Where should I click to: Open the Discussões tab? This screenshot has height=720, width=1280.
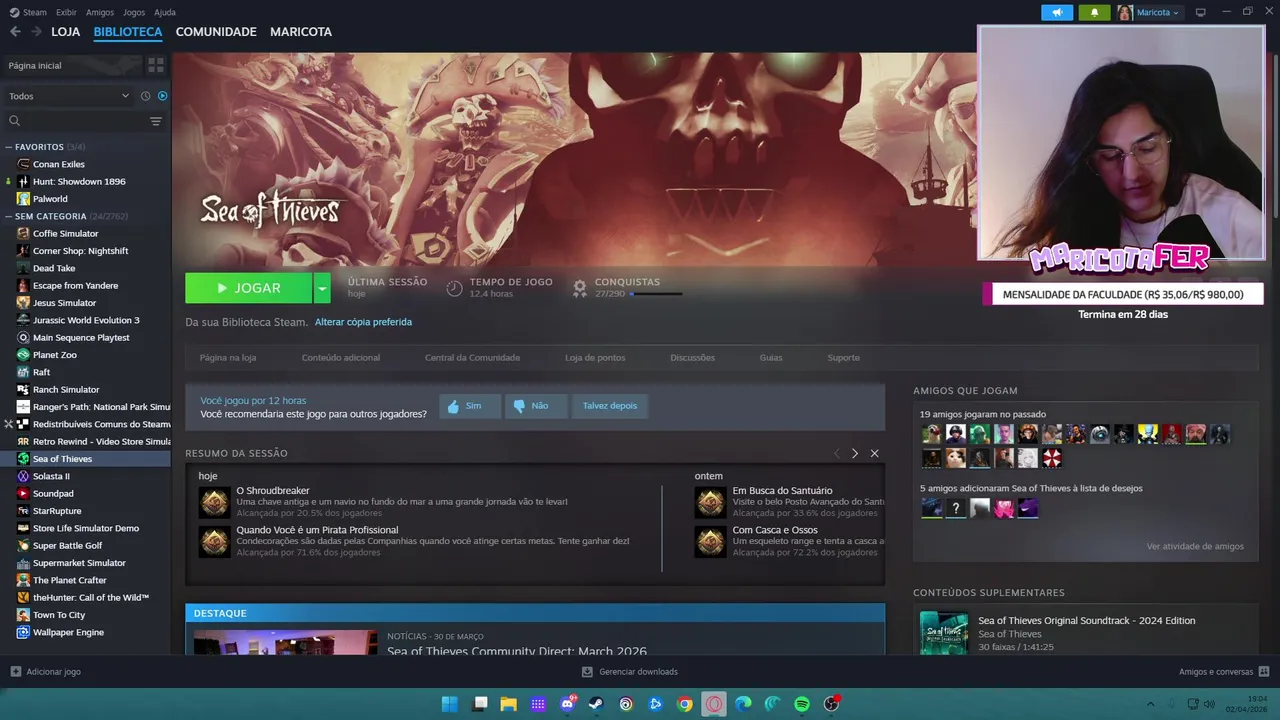coord(692,357)
